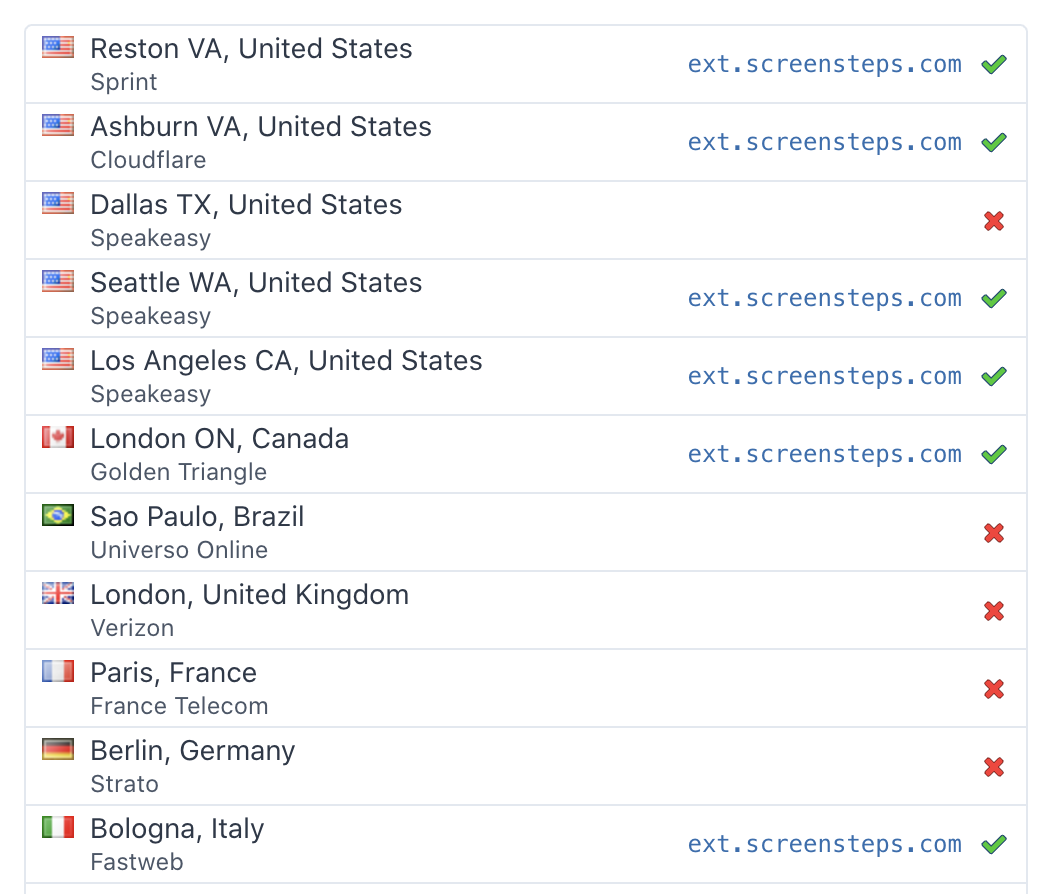
Task: Click the Brazil flag icon
Action: [x=58, y=515]
